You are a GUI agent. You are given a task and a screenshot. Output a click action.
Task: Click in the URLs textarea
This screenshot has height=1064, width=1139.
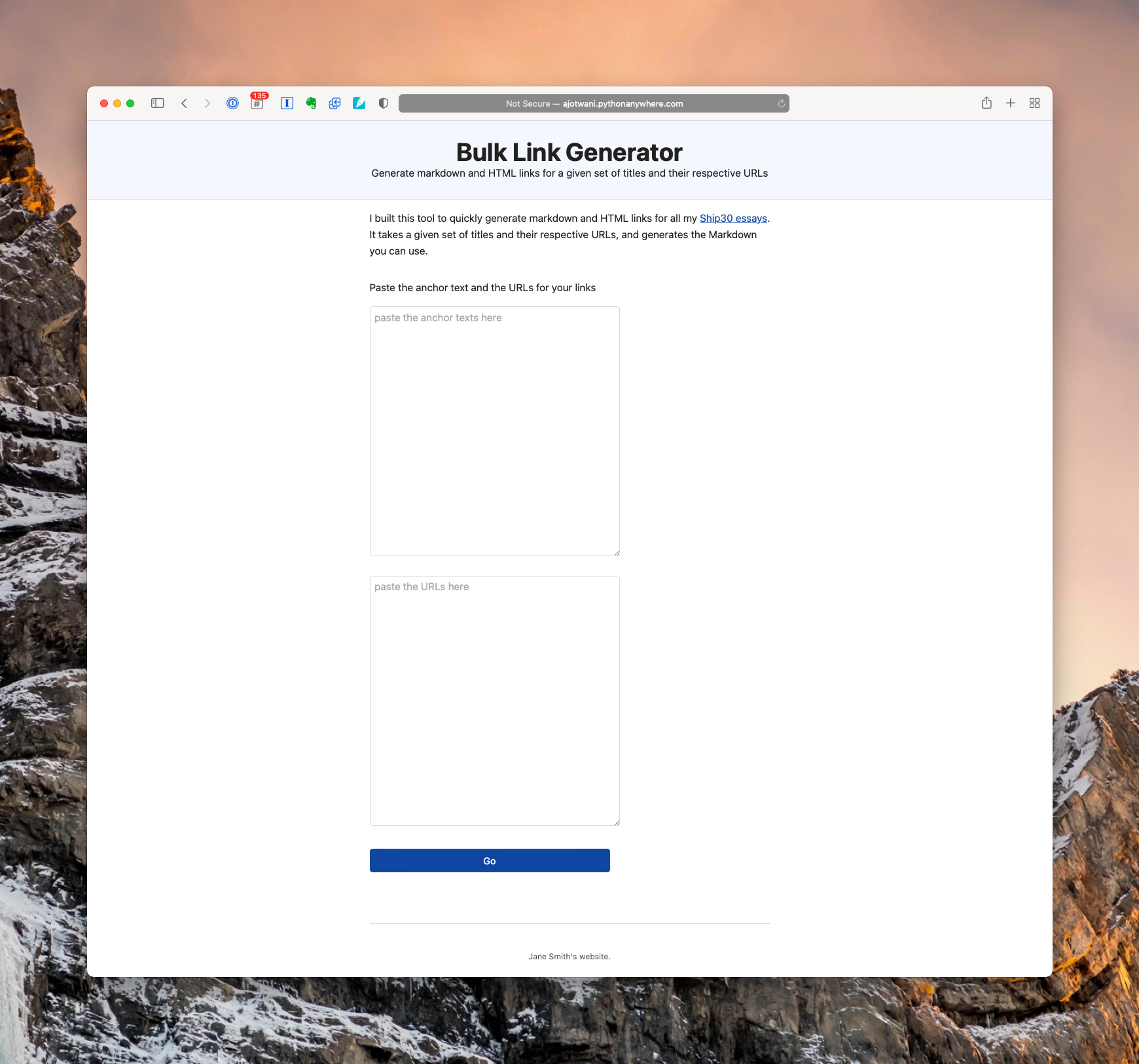pyautogui.click(x=494, y=700)
